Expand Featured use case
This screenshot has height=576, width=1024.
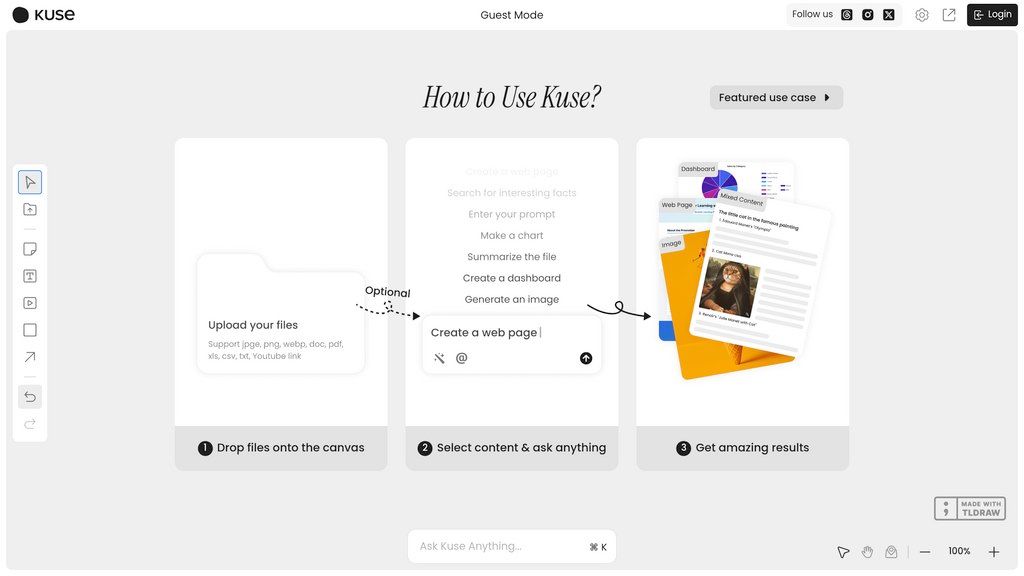pyautogui.click(x=776, y=97)
